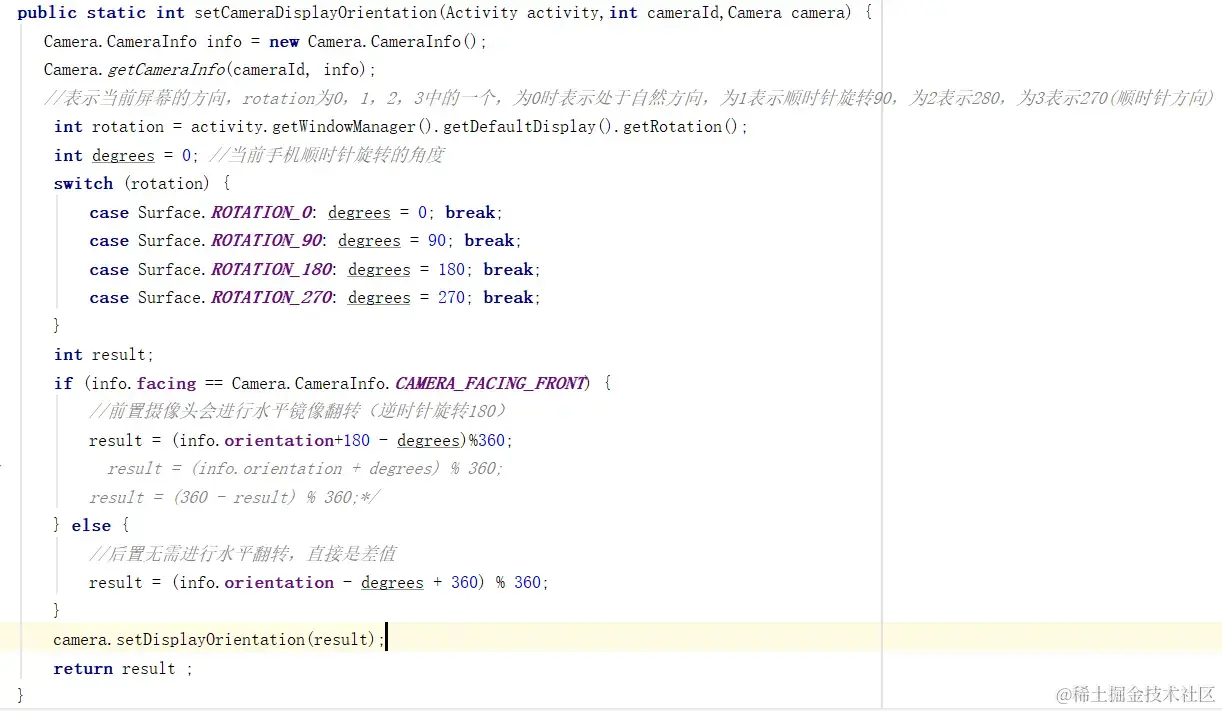Click commented line "(360 - result) % 360"
The width and height of the screenshot is (1222, 711).
tap(260, 497)
